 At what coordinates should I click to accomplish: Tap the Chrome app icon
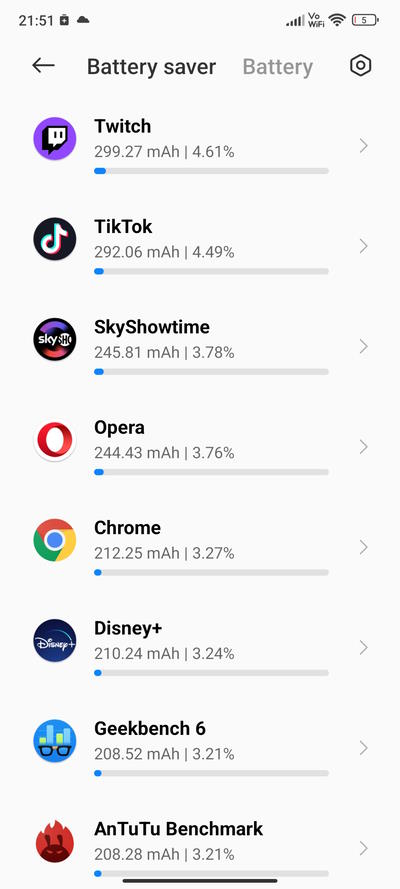(x=54, y=541)
